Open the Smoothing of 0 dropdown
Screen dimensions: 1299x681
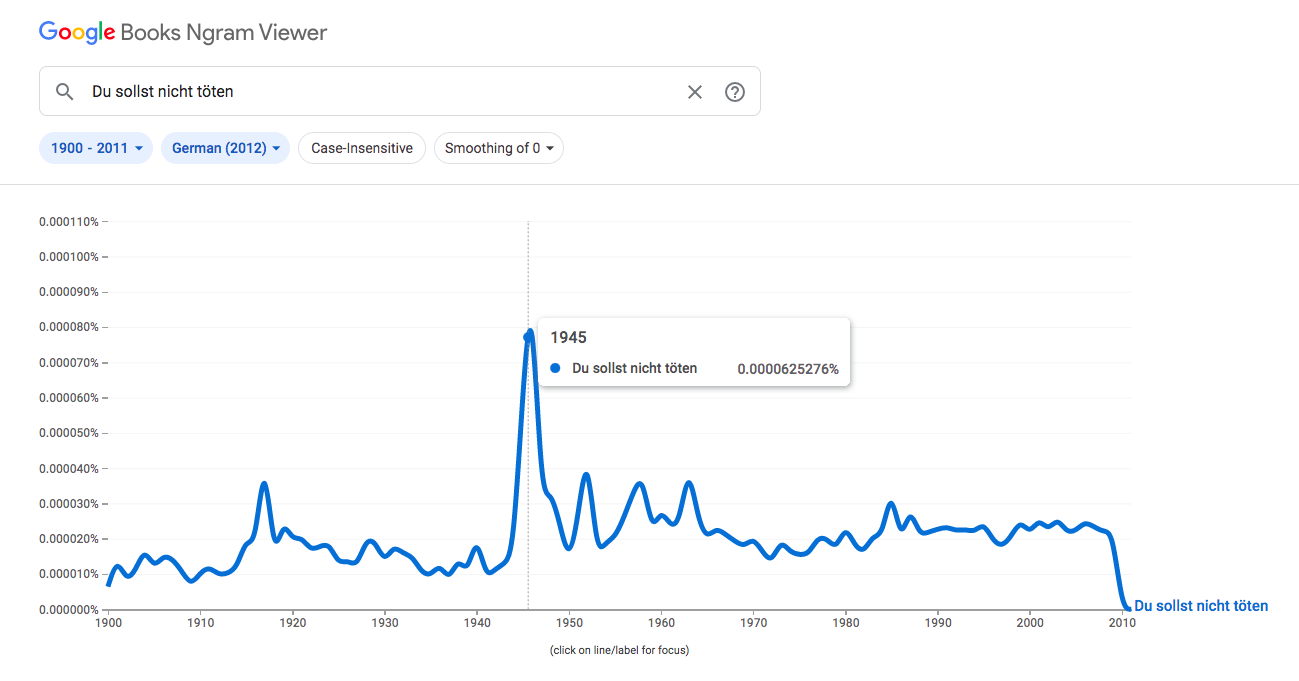point(498,148)
